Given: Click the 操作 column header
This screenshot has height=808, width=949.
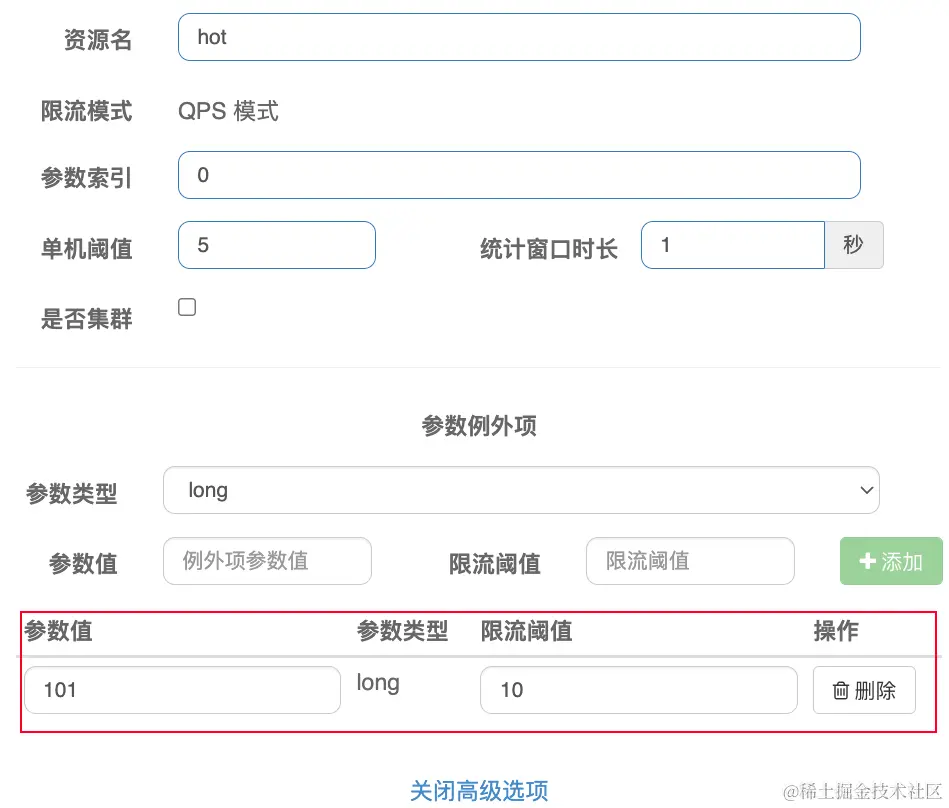Looking at the screenshot, I should (x=836, y=631).
